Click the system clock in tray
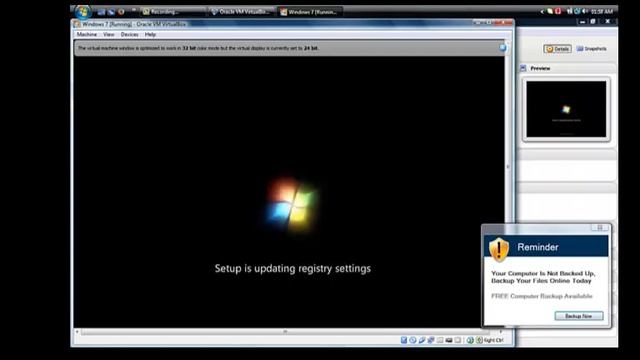The width and height of the screenshot is (640, 360). tap(602, 11)
